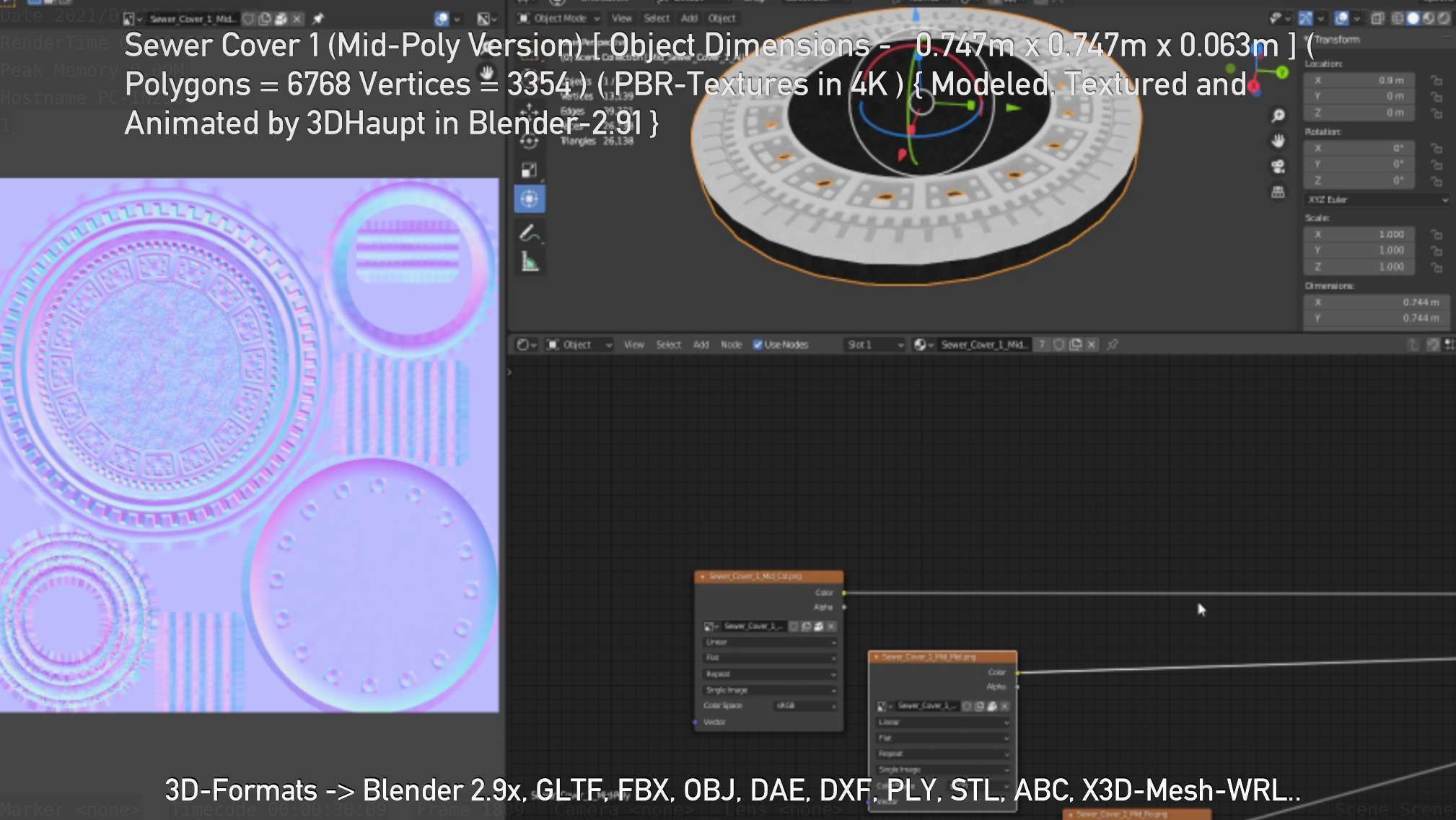1456x820 pixels.
Task: Open the Repeat extension dropdown in Col.png node
Action: pos(769,673)
